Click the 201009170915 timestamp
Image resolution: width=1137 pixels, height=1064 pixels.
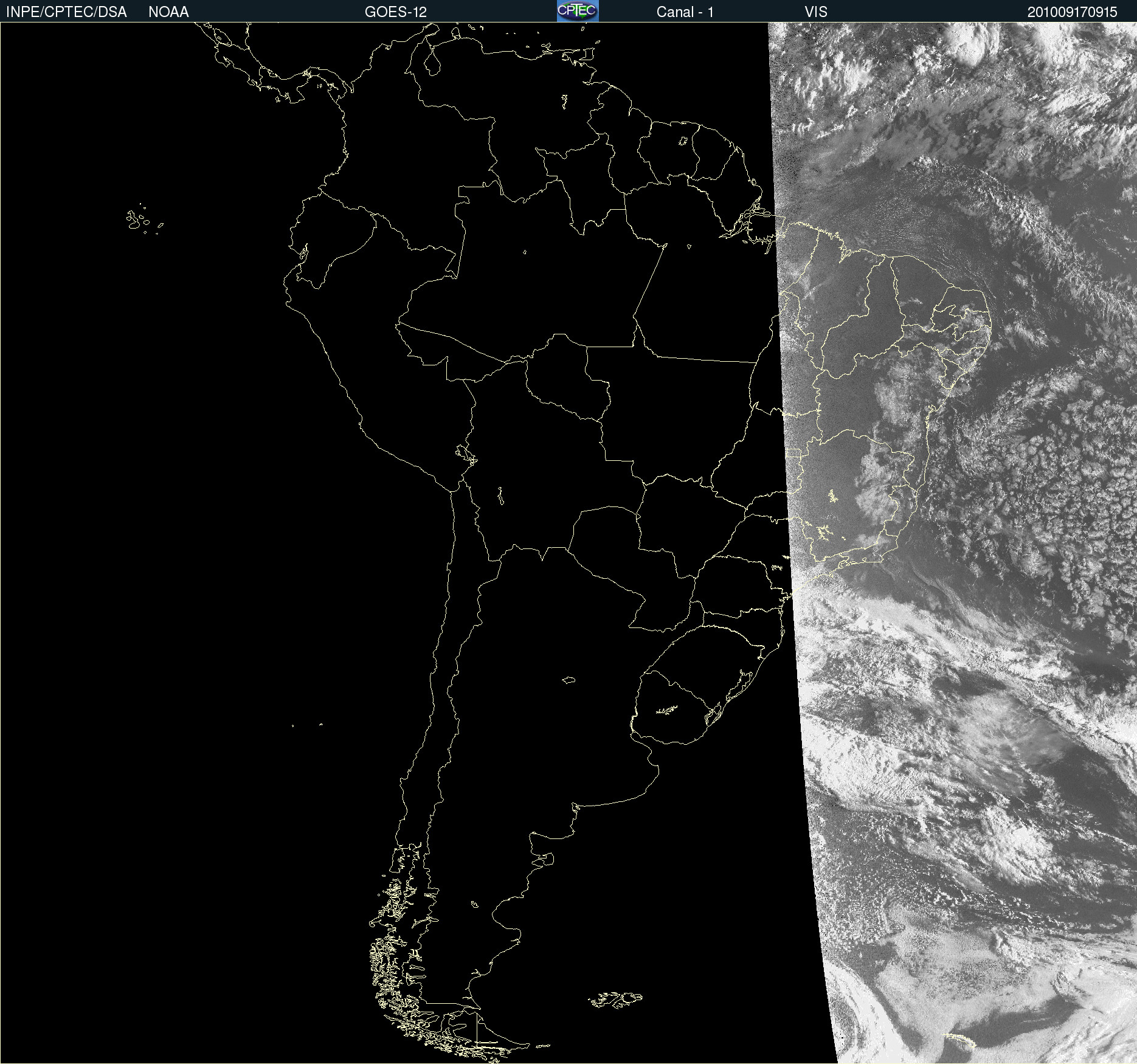1073,12
